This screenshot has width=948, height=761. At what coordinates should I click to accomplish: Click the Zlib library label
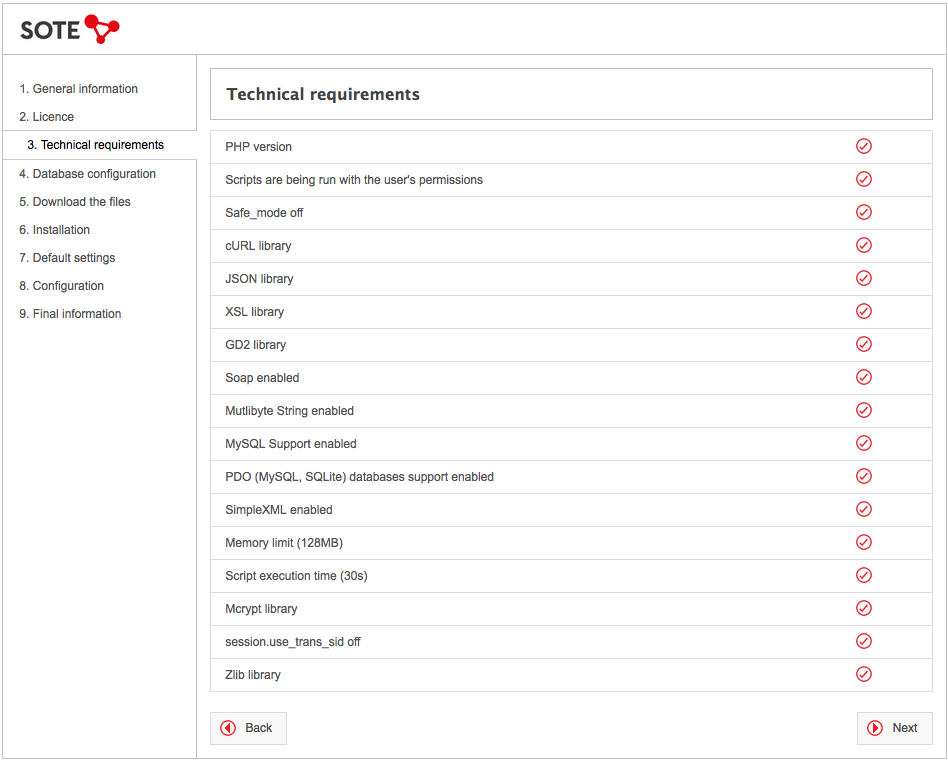click(x=253, y=675)
